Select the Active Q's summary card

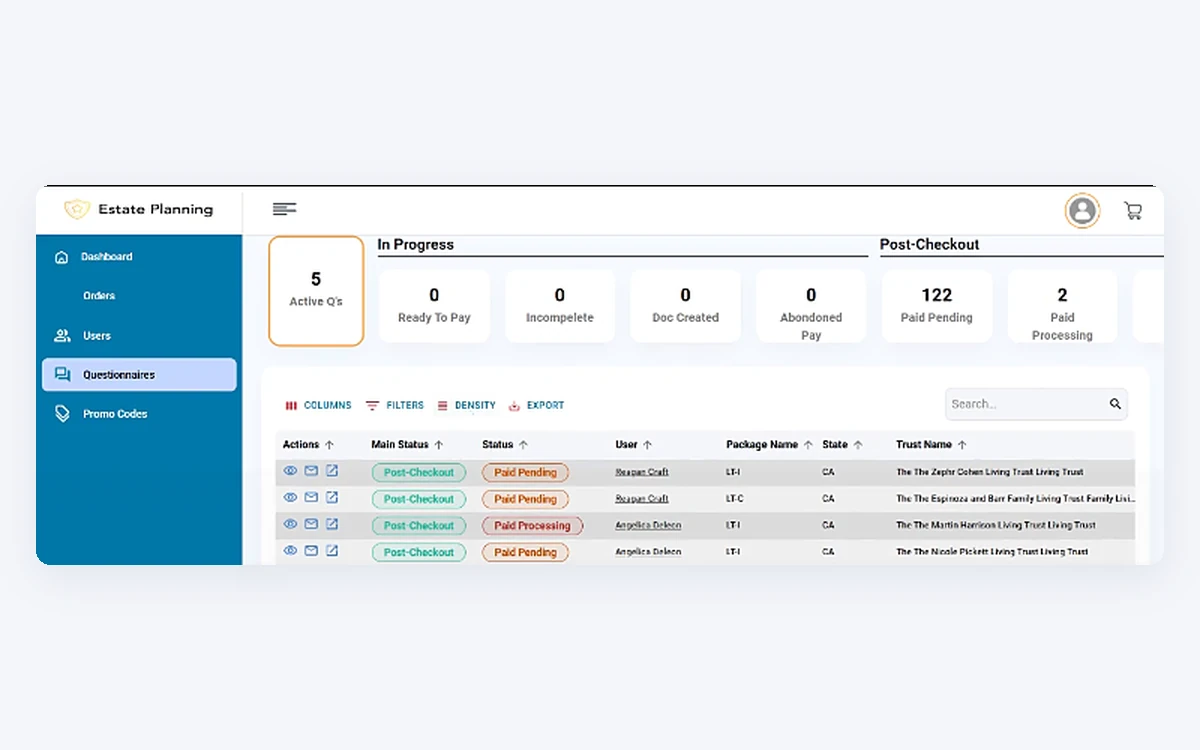pos(316,291)
